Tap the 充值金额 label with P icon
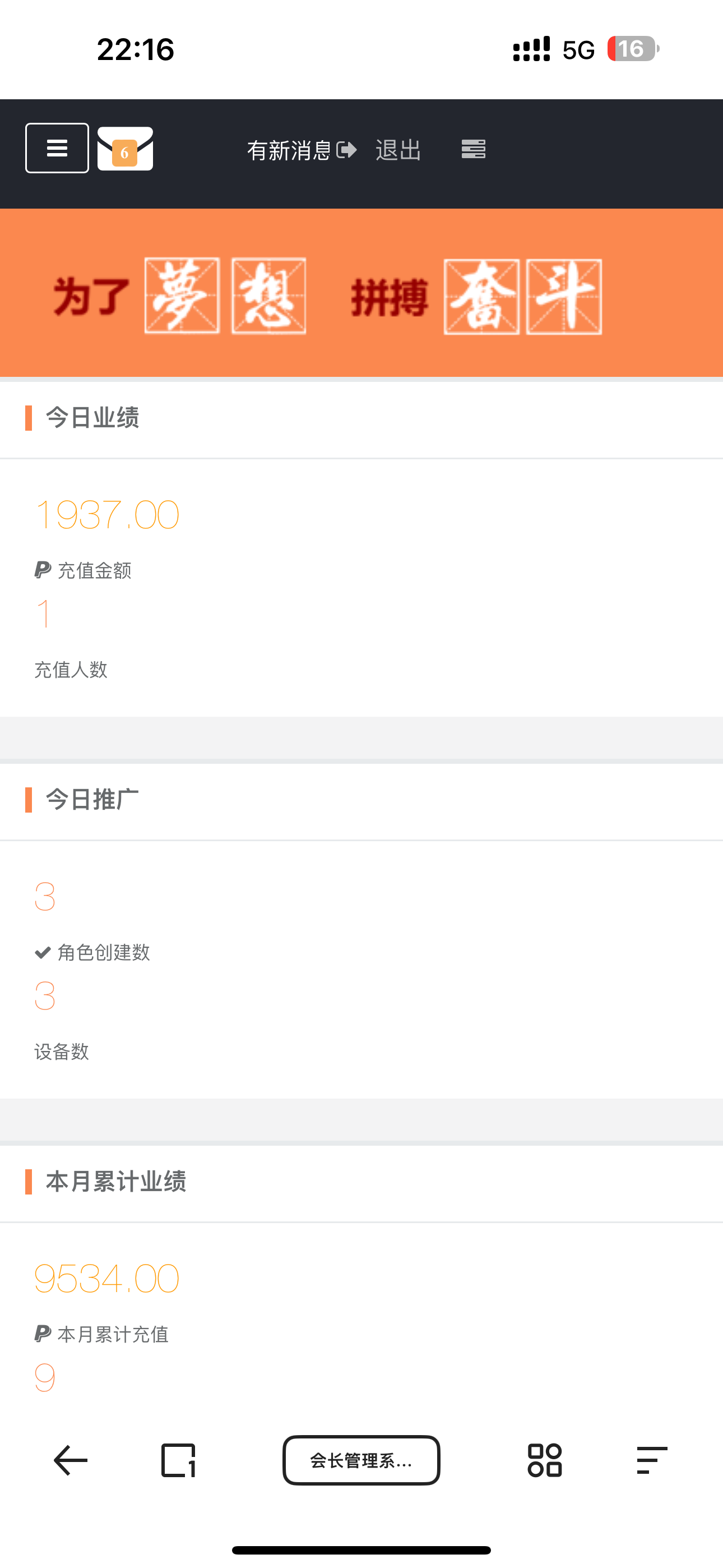 [x=84, y=570]
